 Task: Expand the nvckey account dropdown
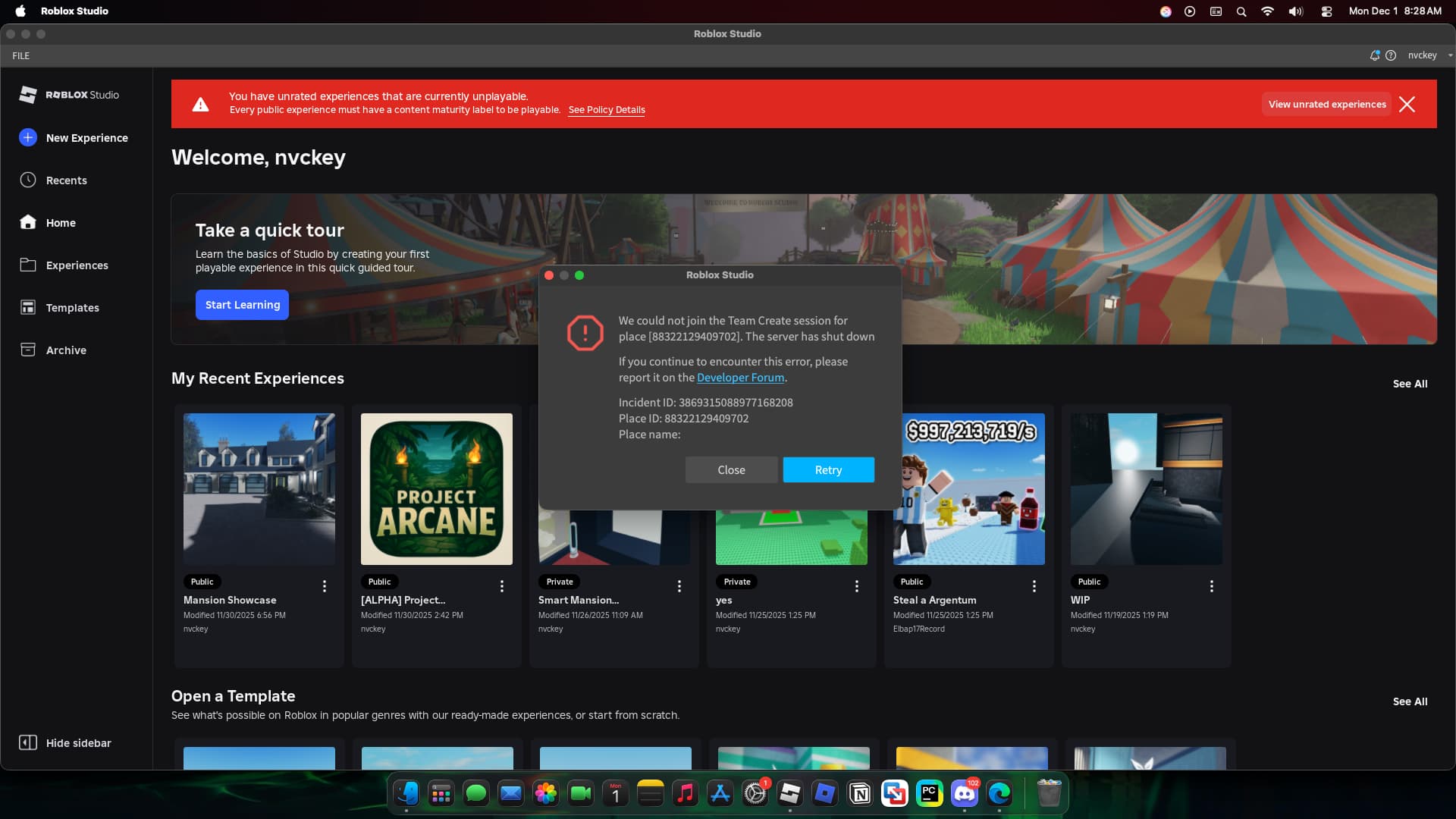(x=1450, y=55)
